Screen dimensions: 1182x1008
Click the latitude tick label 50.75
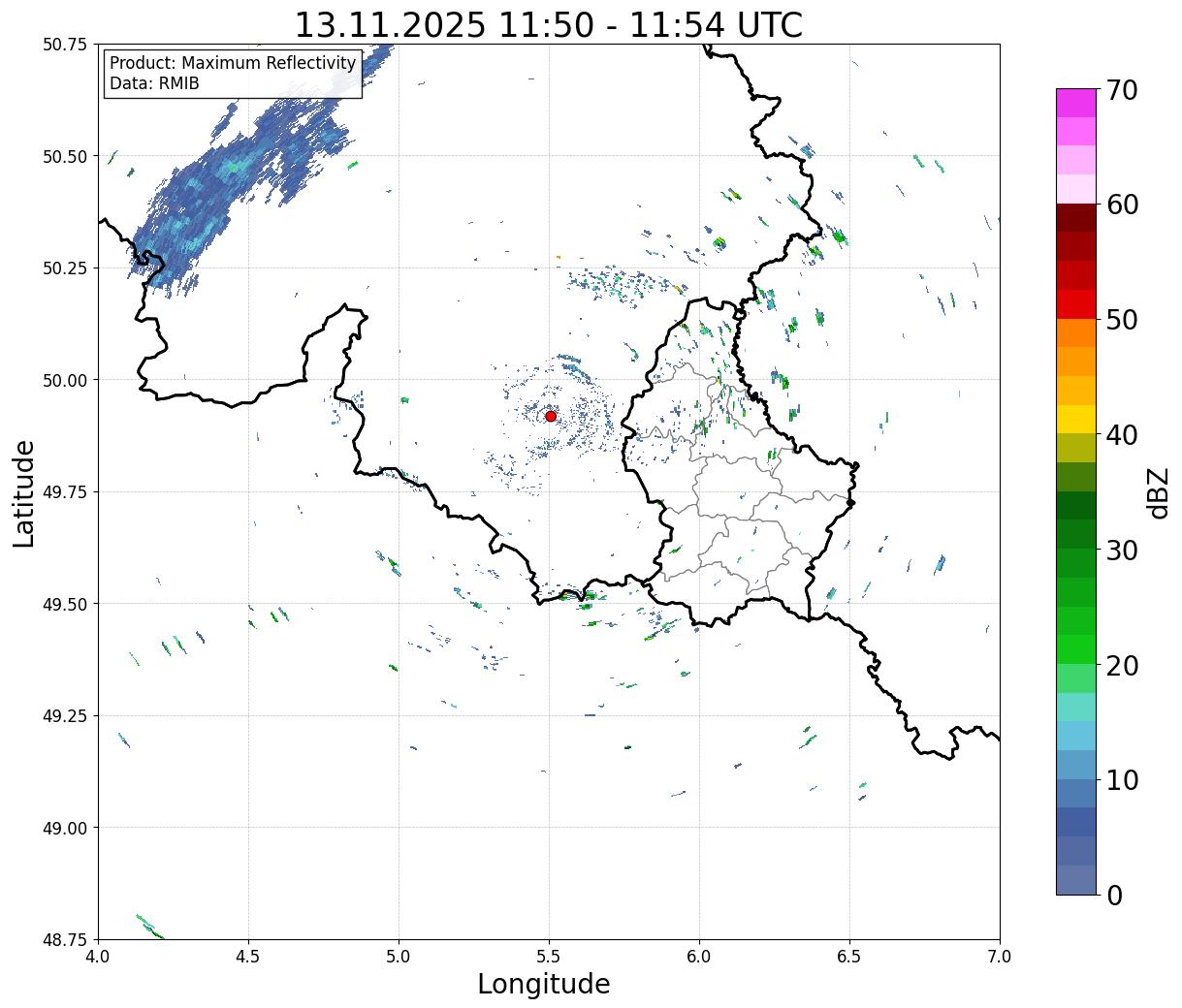click(x=65, y=45)
